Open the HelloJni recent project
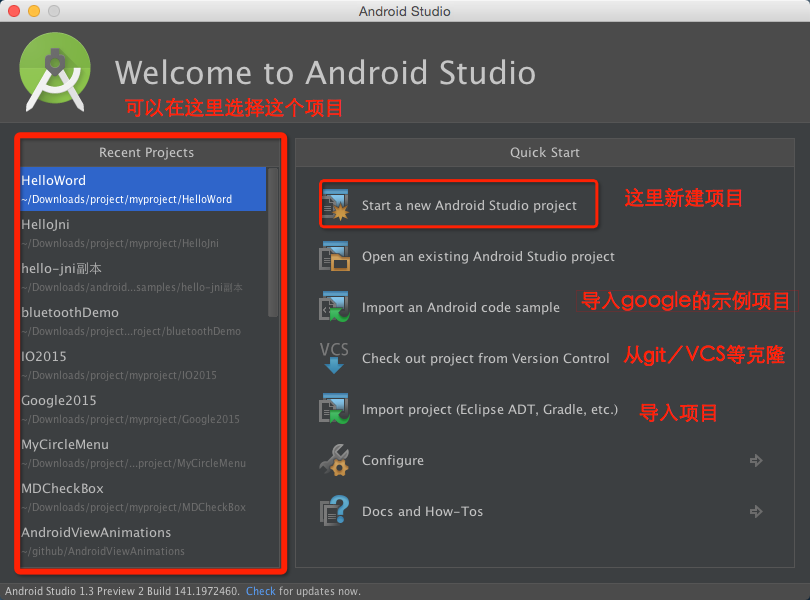810x600 pixels. click(144, 233)
